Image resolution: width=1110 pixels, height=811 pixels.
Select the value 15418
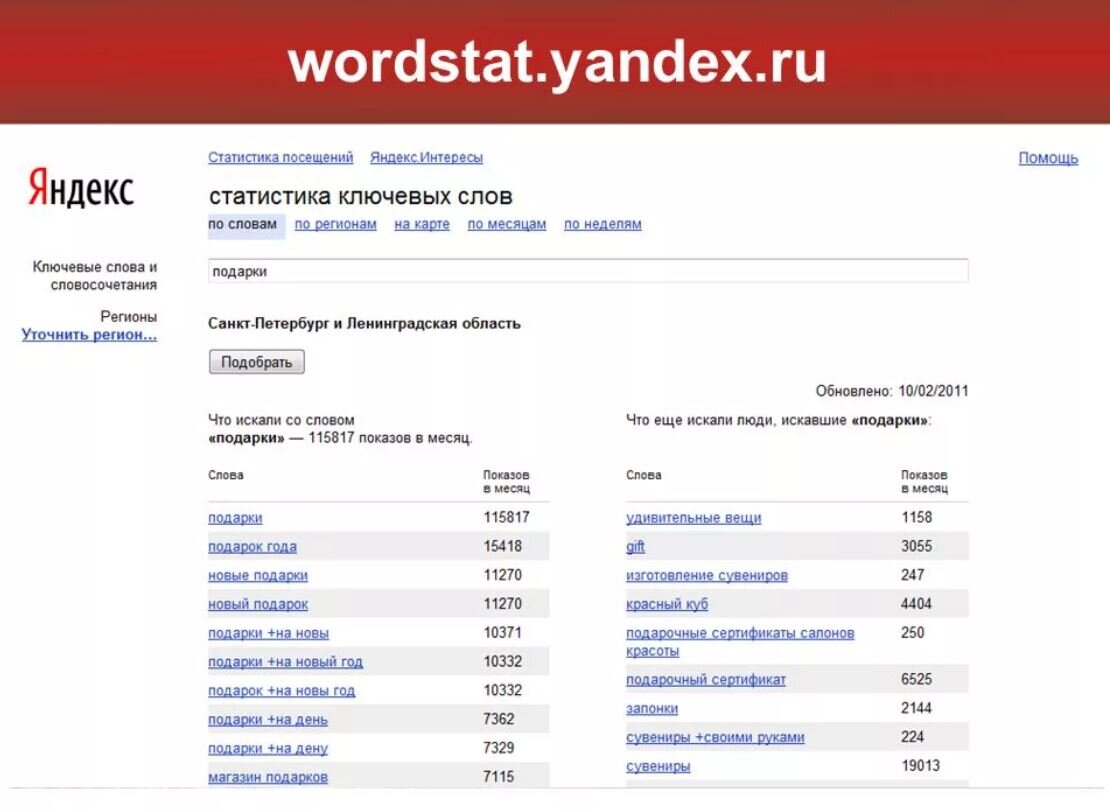coord(503,546)
